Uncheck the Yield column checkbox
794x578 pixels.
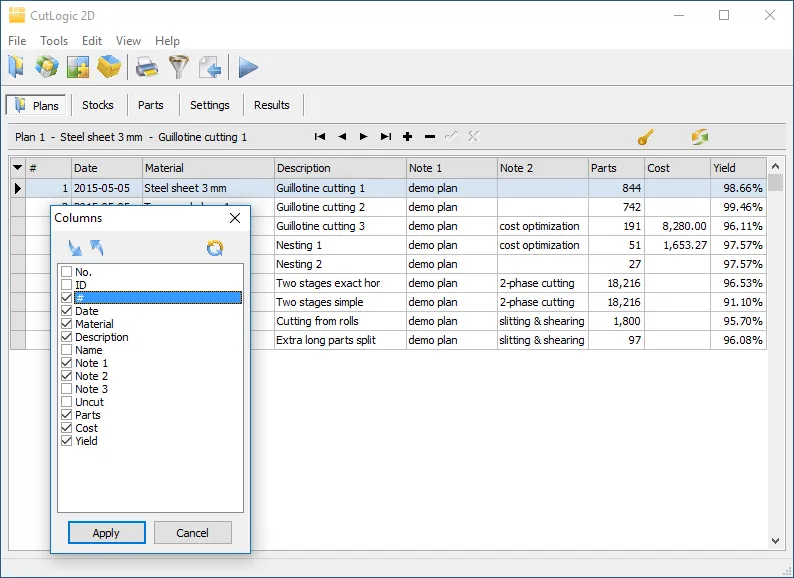pyautogui.click(x=67, y=441)
